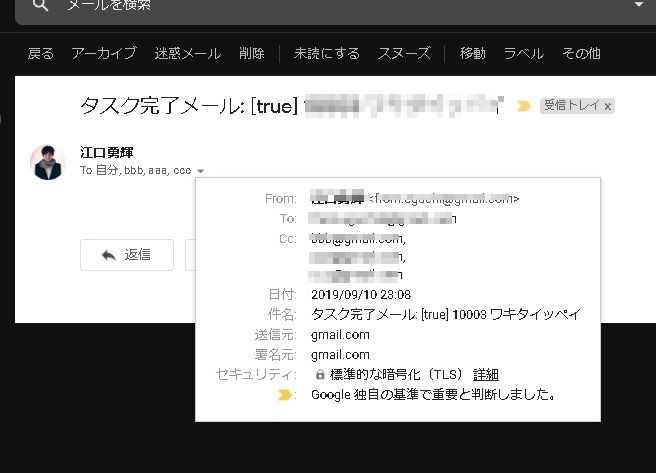656x473 pixels.
Task: Click the 受信トレイ label chip
Action: click(x=571, y=105)
